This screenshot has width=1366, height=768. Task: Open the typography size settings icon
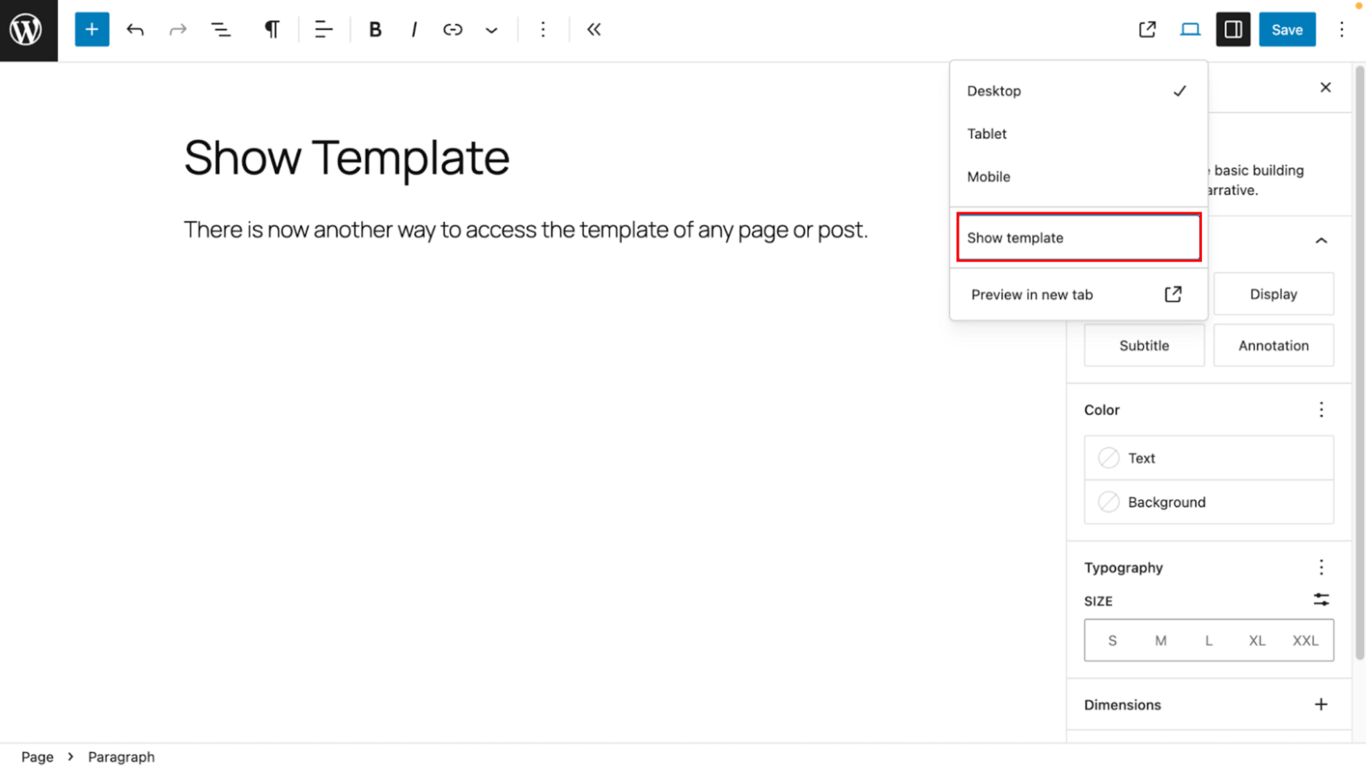coord(1321,600)
